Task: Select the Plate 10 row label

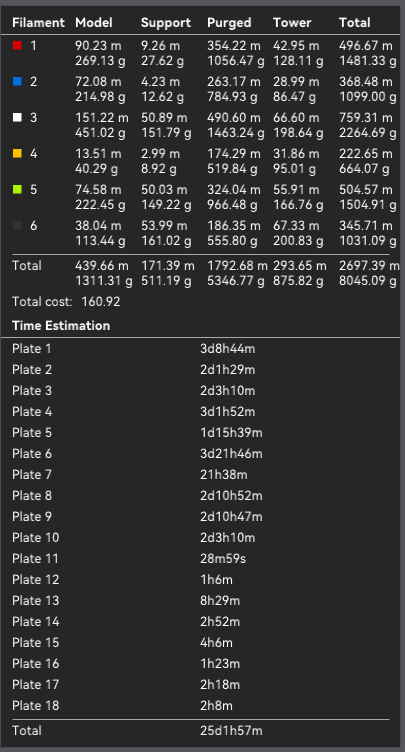Action: click(36, 538)
